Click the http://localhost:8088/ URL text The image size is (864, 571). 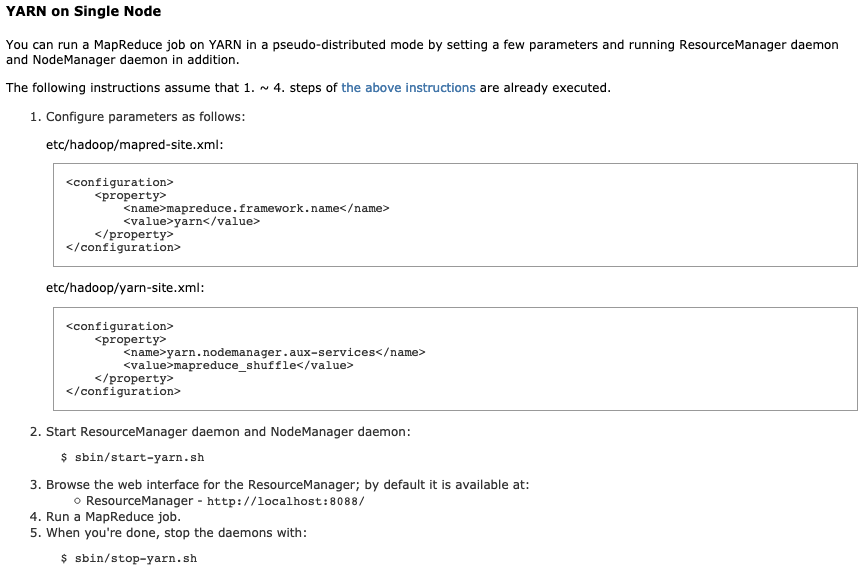285,502
